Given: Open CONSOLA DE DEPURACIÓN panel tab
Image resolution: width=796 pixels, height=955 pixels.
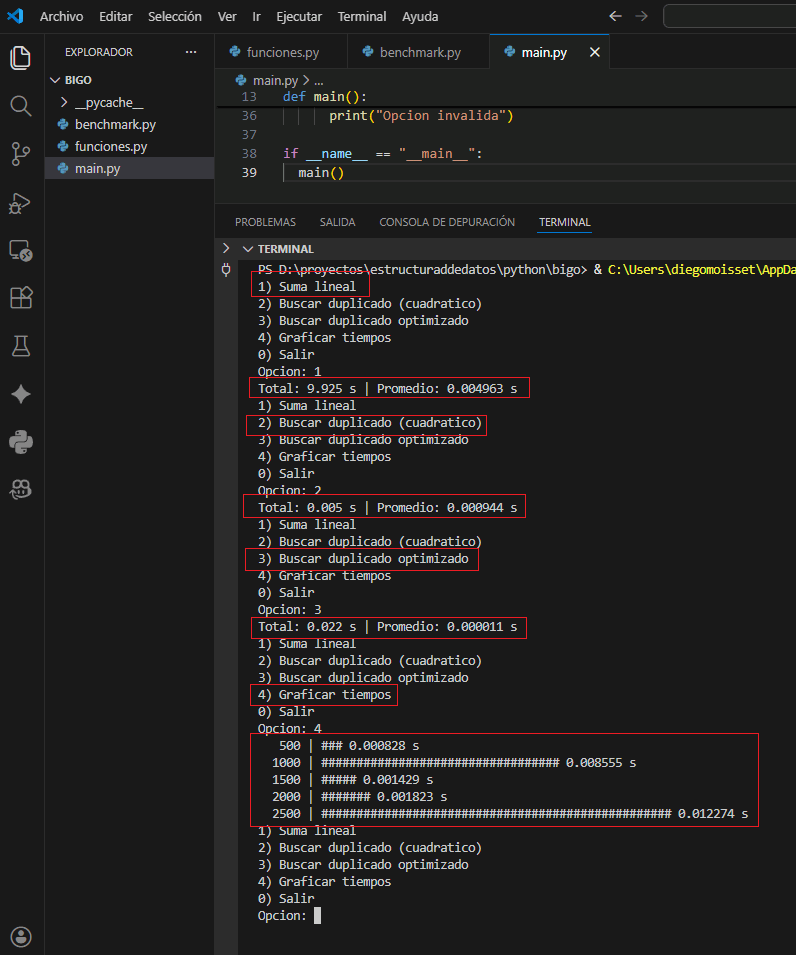Looking at the screenshot, I should (x=447, y=222).
